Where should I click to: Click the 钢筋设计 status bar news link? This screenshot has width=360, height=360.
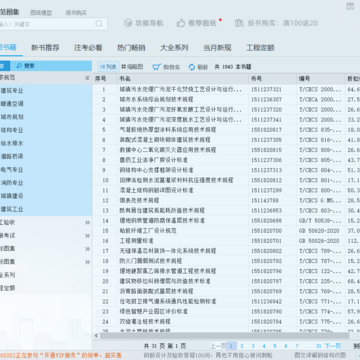point(208,355)
